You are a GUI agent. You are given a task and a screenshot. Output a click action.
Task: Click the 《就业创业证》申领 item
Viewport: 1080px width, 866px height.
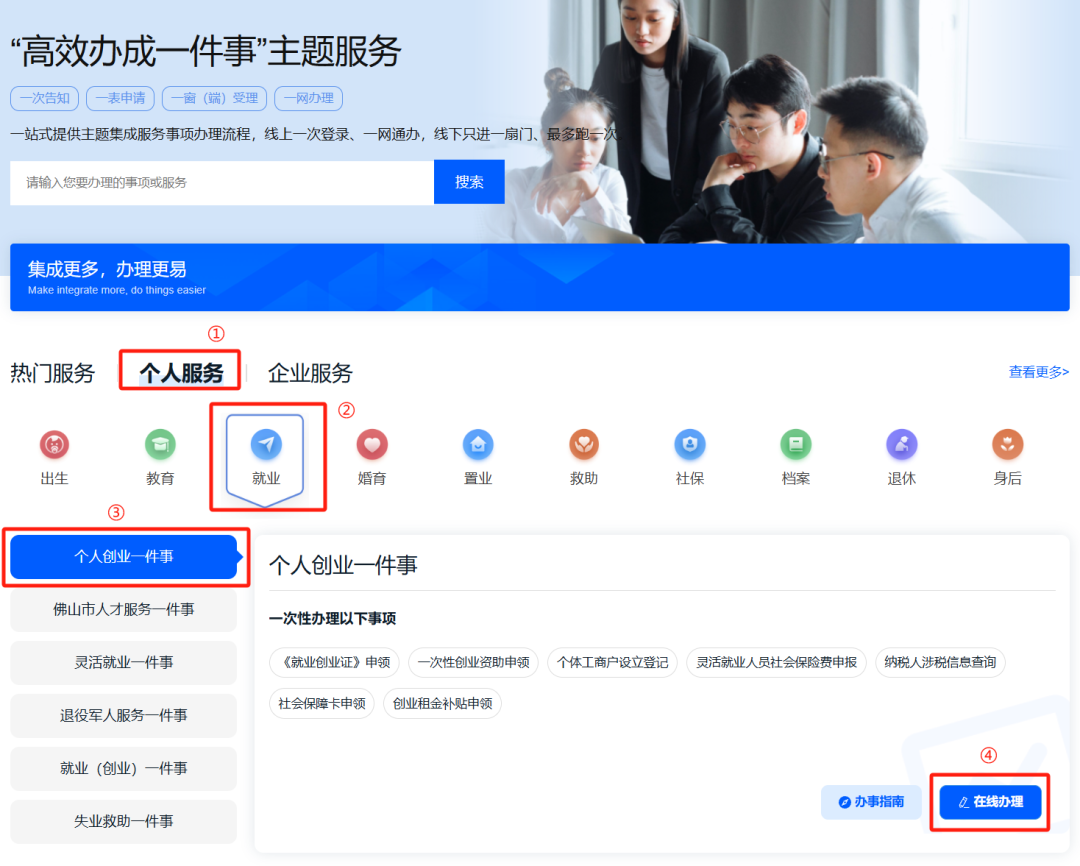[335, 663]
